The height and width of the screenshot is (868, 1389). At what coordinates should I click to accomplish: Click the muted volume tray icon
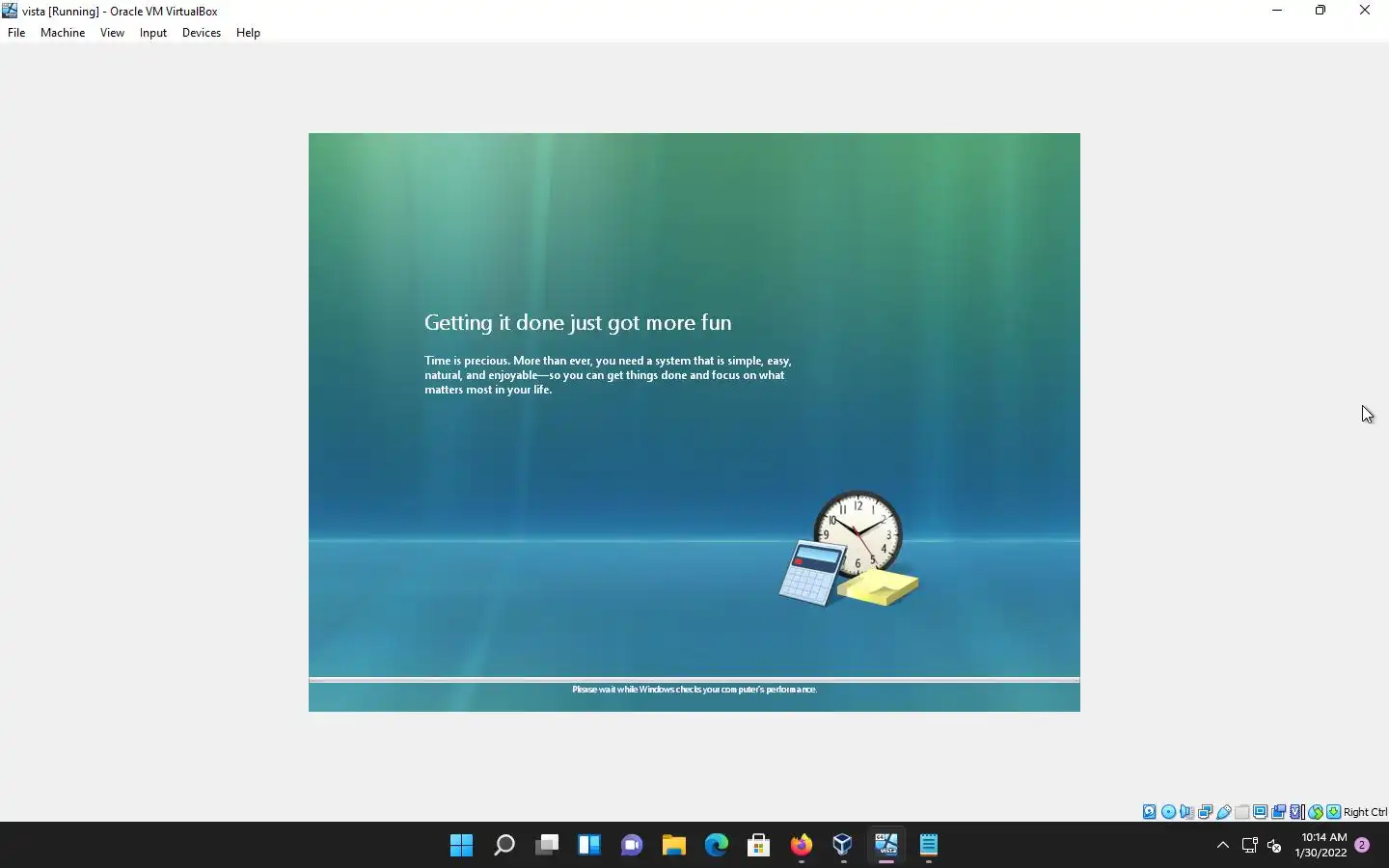1274,846
